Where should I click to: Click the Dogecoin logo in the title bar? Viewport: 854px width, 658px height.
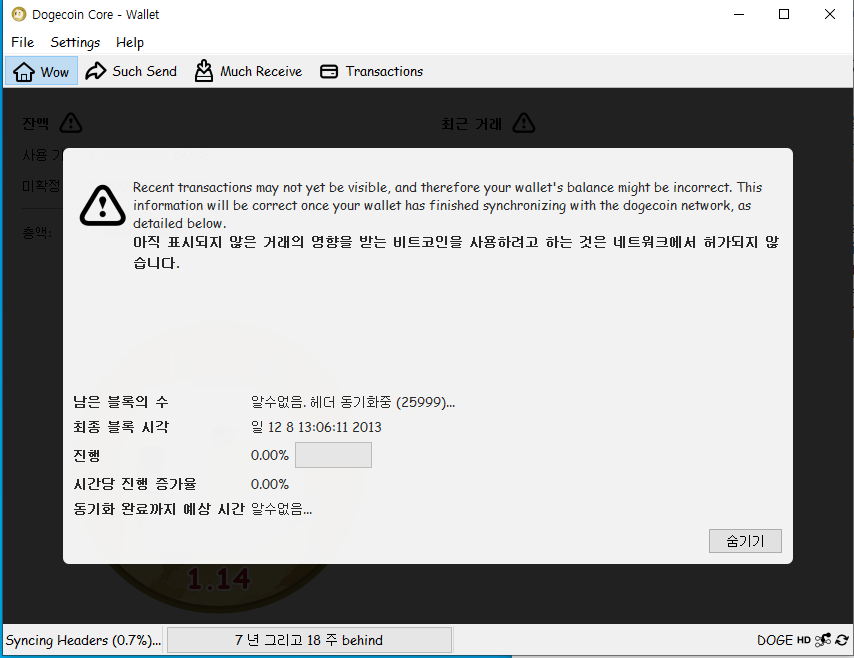(x=19, y=14)
